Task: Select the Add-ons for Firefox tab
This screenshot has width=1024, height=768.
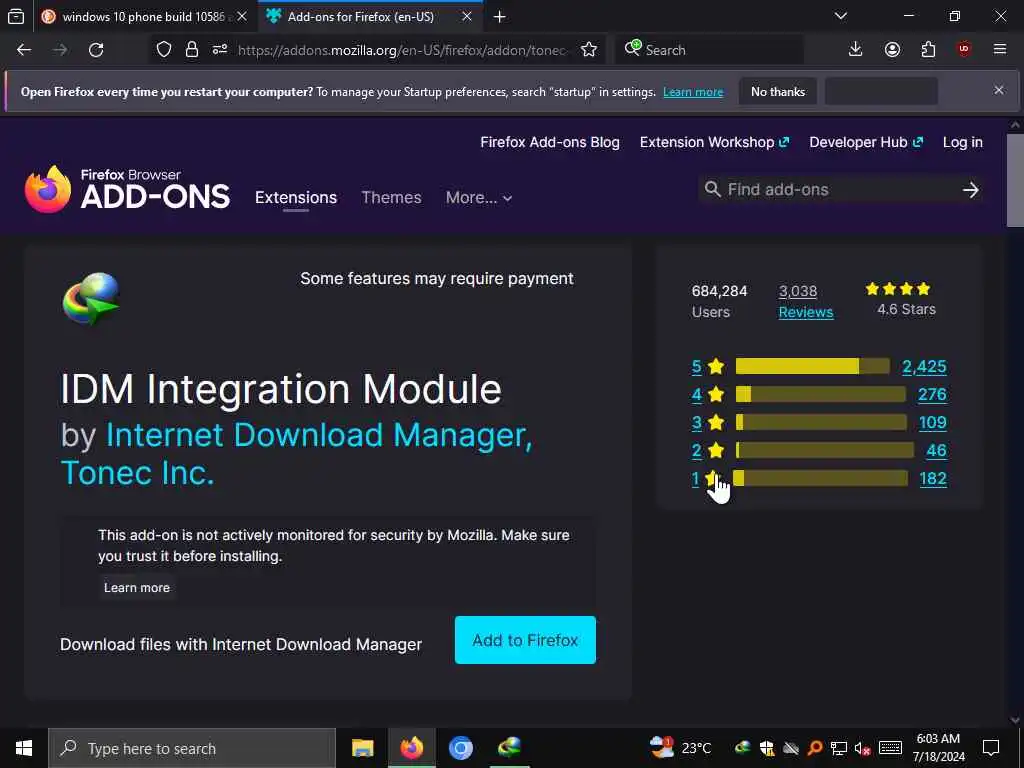Action: [x=360, y=17]
